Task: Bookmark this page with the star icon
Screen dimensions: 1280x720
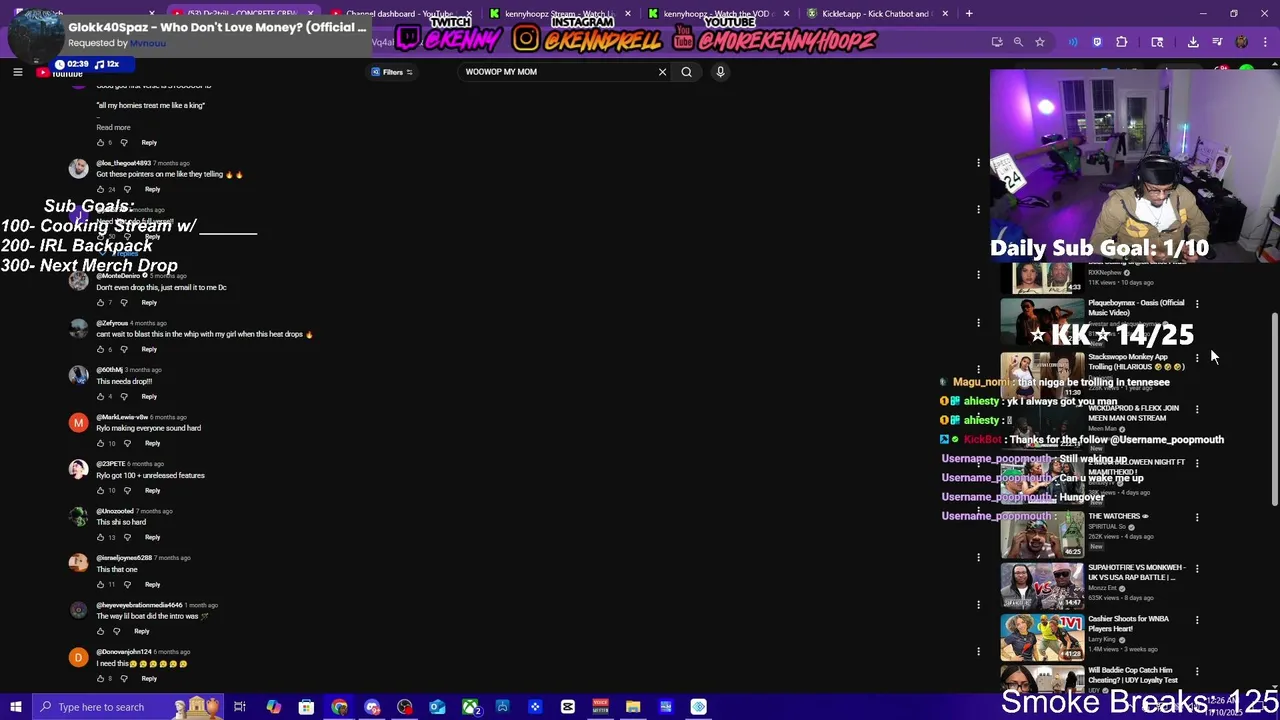Action: click(x=1040, y=42)
